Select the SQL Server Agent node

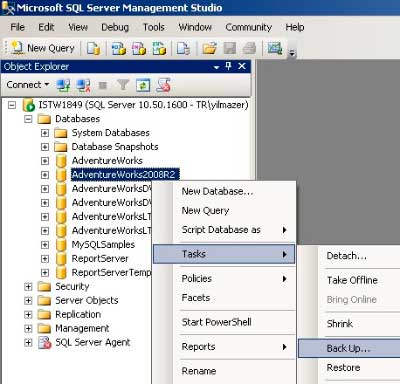[x=93, y=342]
